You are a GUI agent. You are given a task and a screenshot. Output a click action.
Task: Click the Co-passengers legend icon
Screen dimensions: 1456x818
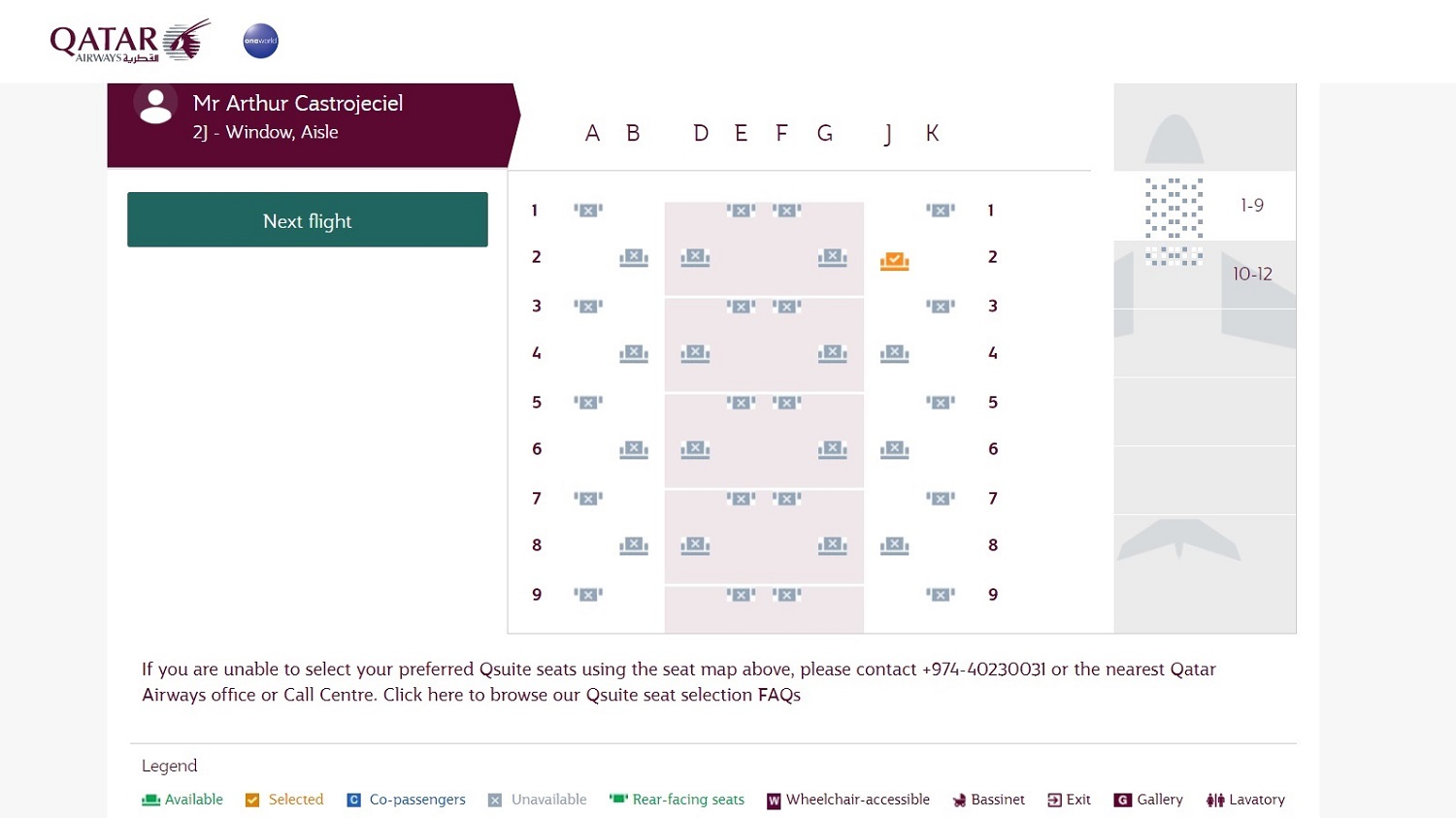[353, 800]
